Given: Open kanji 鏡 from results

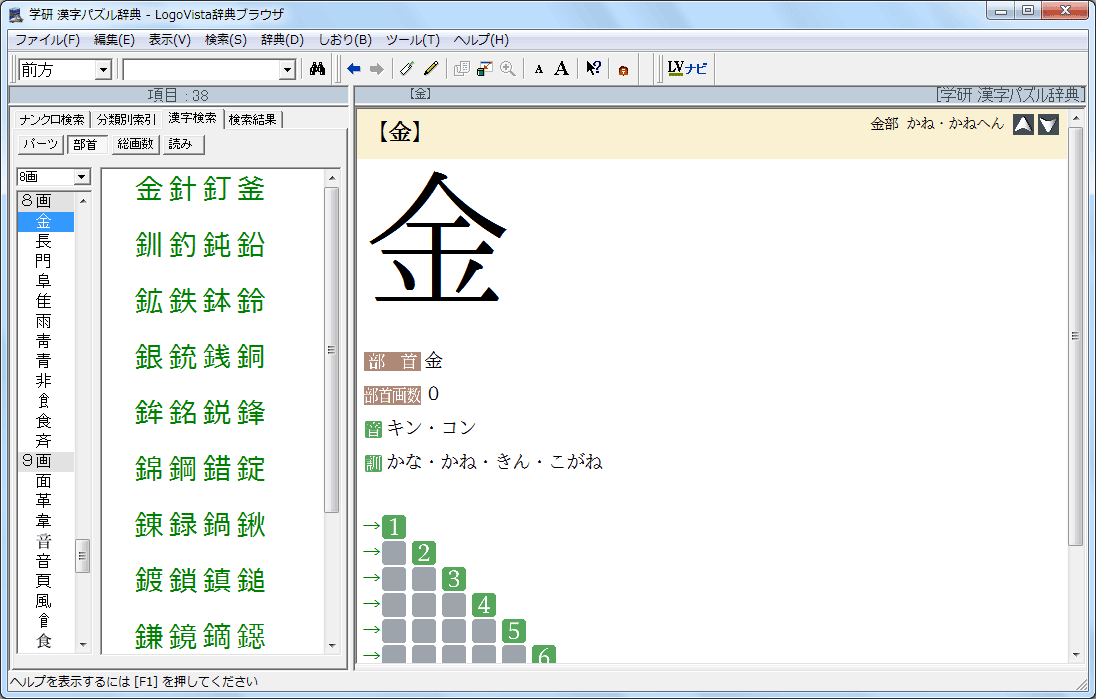Looking at the screenshot, I should 183,636.
